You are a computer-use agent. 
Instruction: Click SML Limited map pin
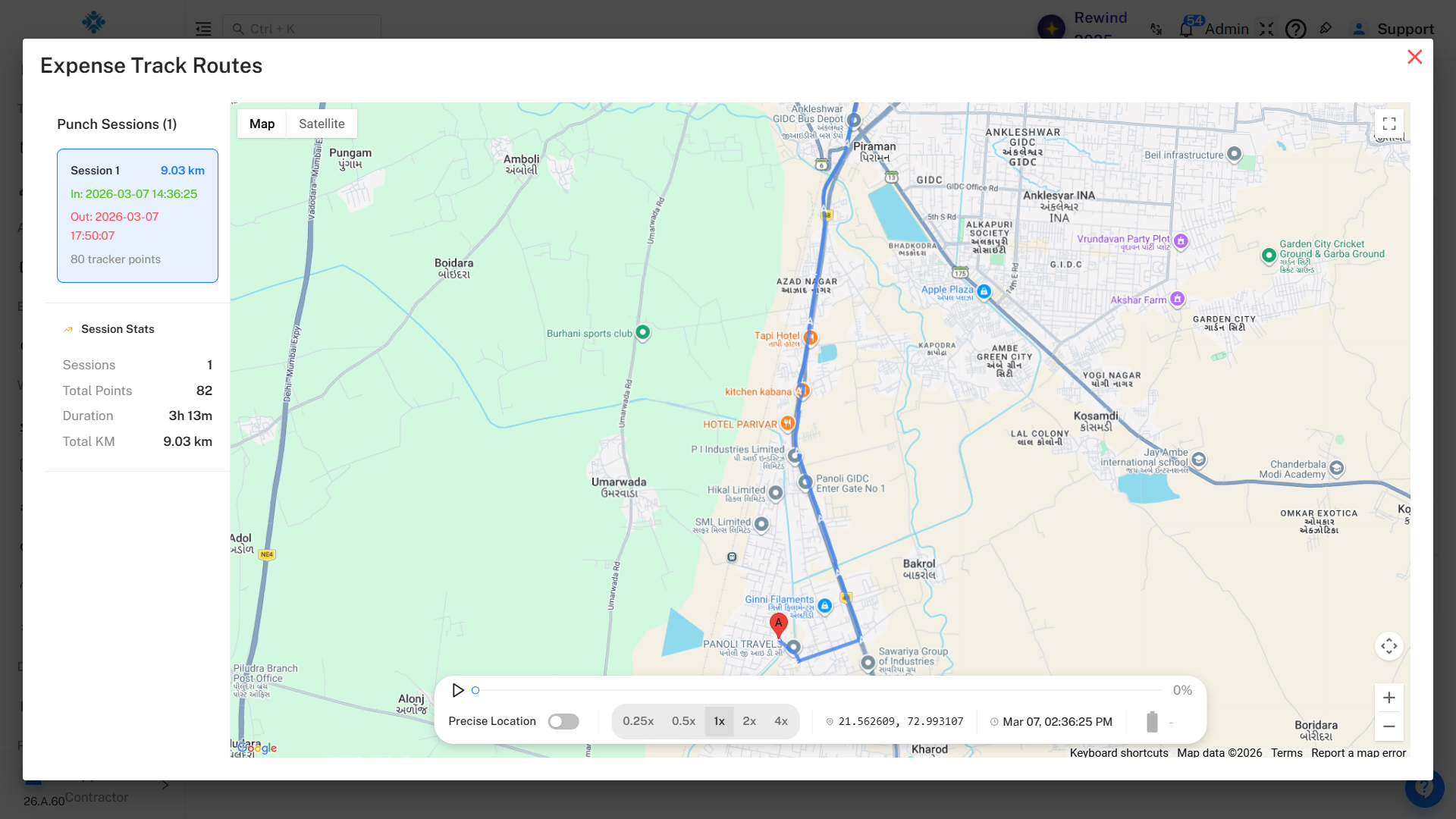click(x=761, y=524)
